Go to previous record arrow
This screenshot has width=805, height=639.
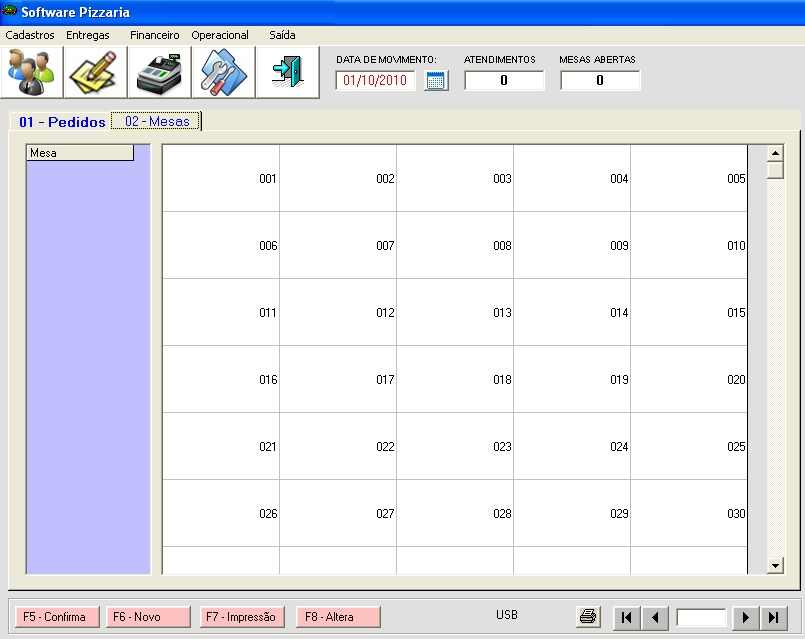654,617
